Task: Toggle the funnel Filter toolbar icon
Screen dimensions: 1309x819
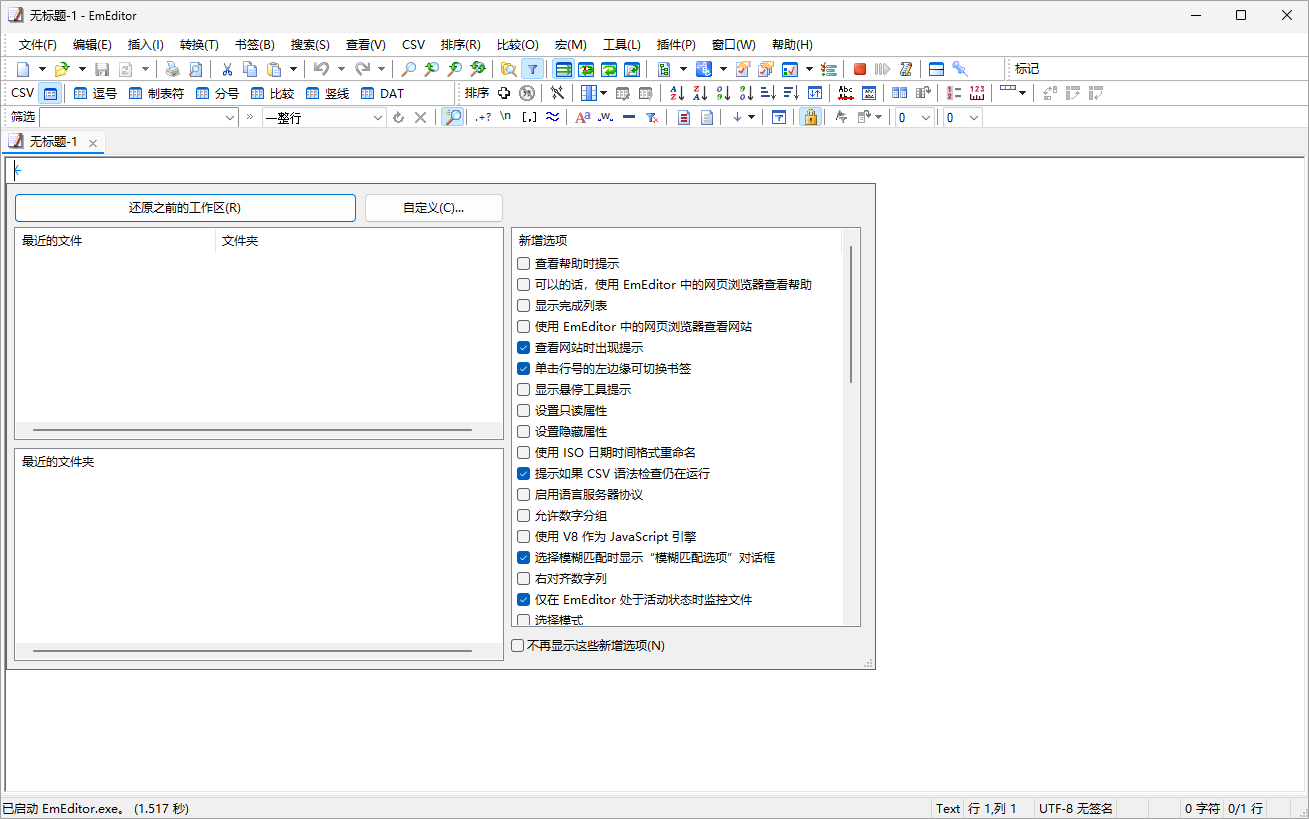Action: pyautogui.click(x=532, y=69)
